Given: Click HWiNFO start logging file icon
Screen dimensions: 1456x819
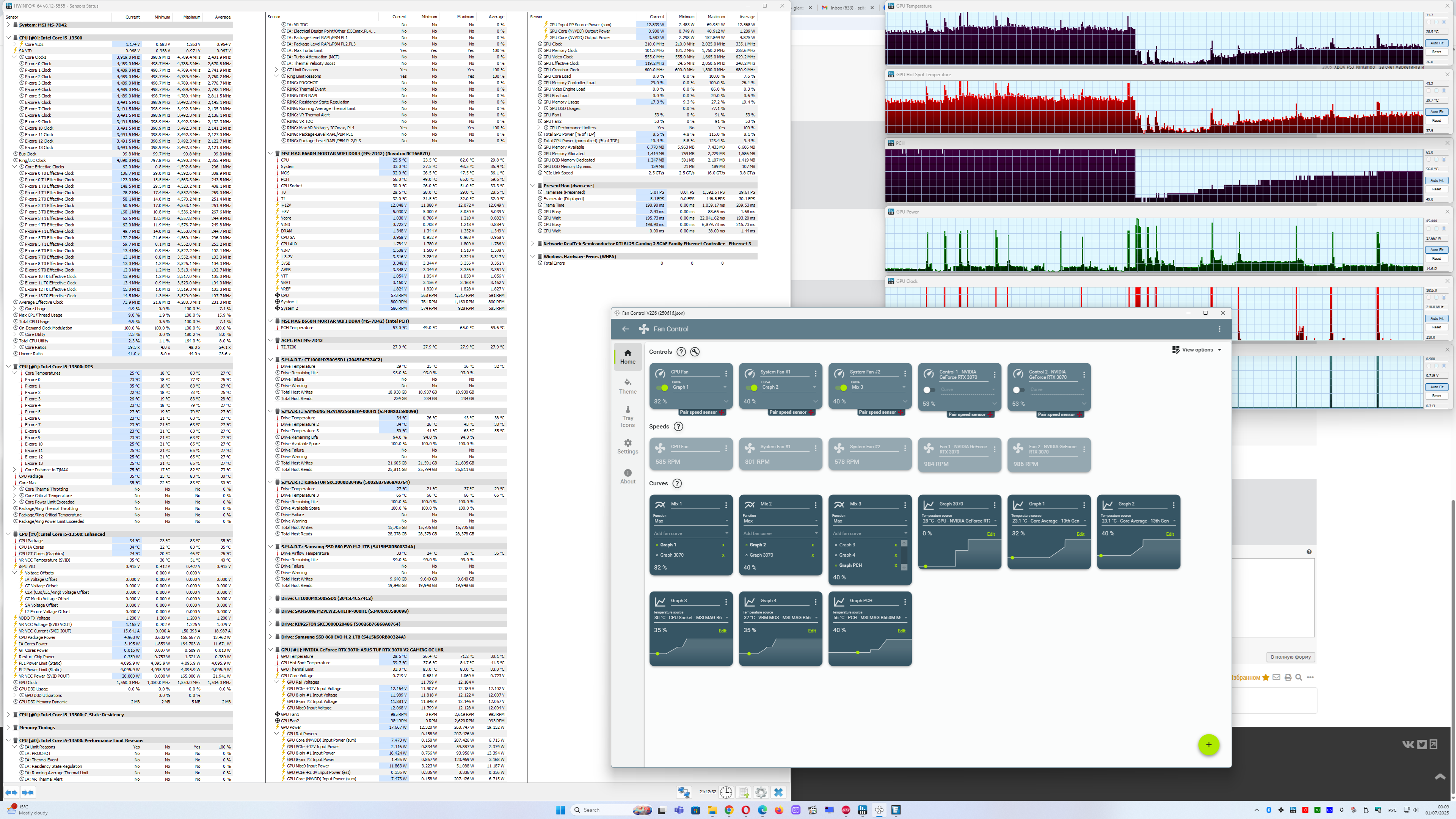Looking at the screenshot, I should pyautogui.click(x=744, y=792).
